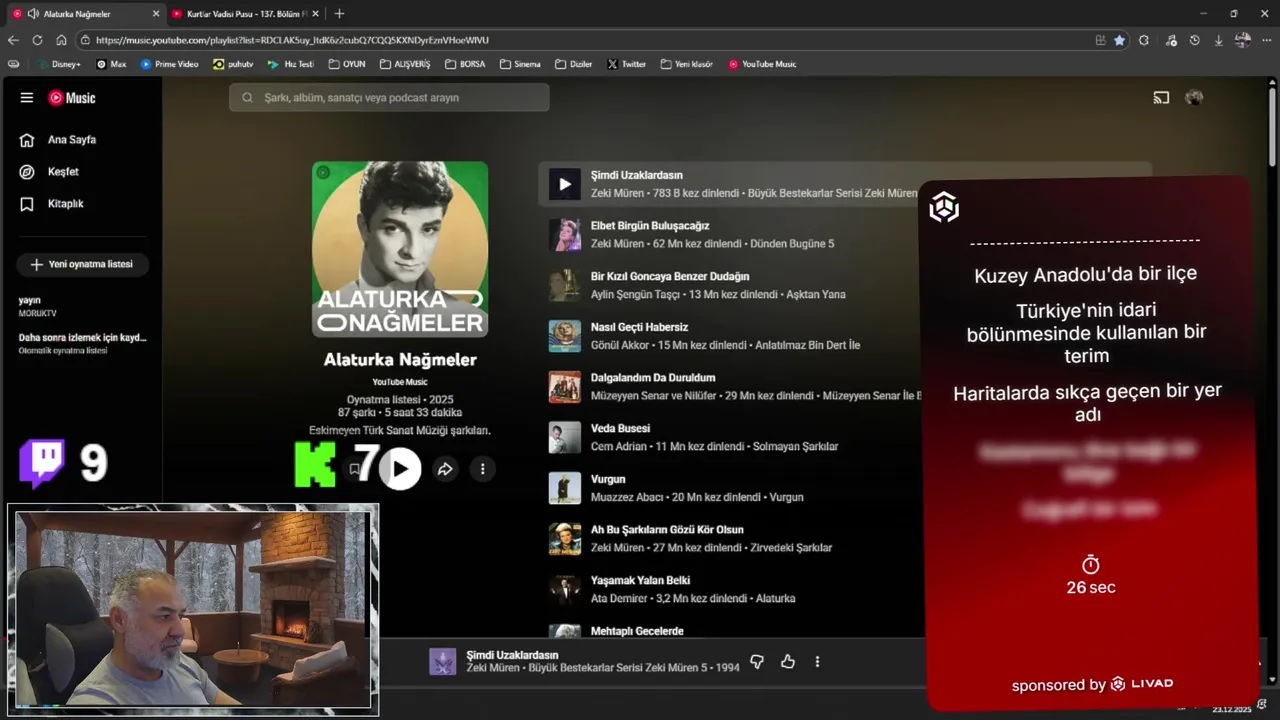
Task: Select Dalgalandım Da Duruldum song
Action: (653, 378)
